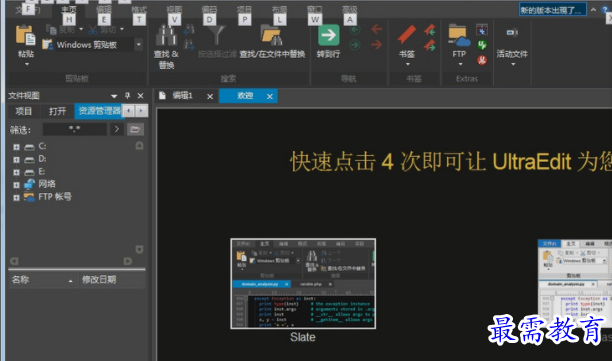Open the Bookmark dropdown arrow
The height and width of the screenshot is (361, 612).
(x=407, y=64)
